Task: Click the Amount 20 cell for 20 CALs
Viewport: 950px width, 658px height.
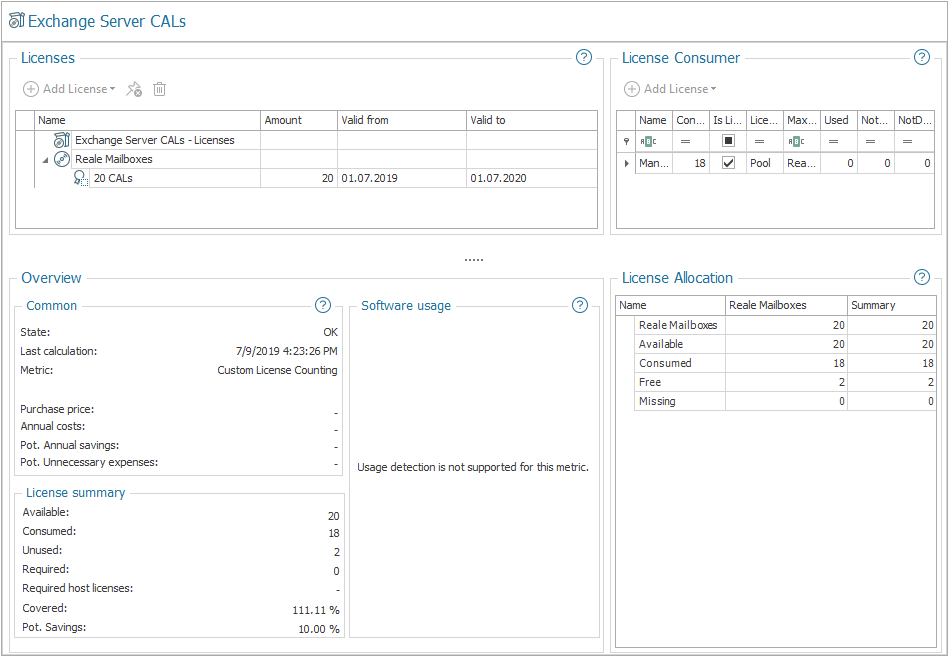Action: pos(299,178)
